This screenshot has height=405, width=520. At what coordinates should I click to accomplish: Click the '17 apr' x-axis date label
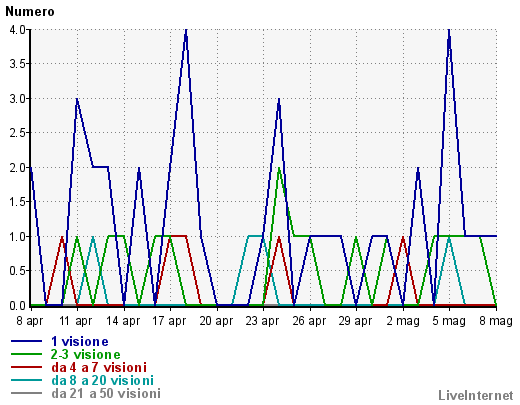pyautogui.click(x=169, y=321)
